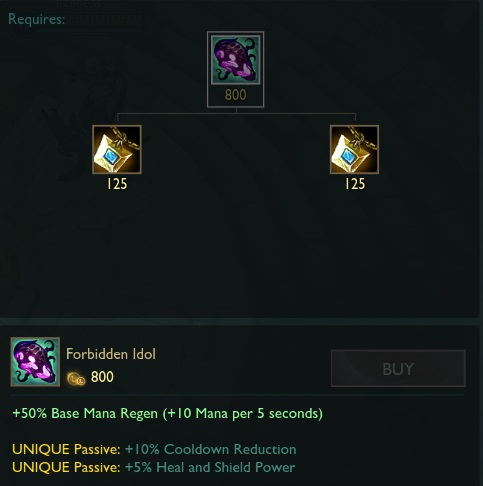Click the +5% Heal and Shield Power text
Screen dimensions: 483x486
[x=210, y=467]
